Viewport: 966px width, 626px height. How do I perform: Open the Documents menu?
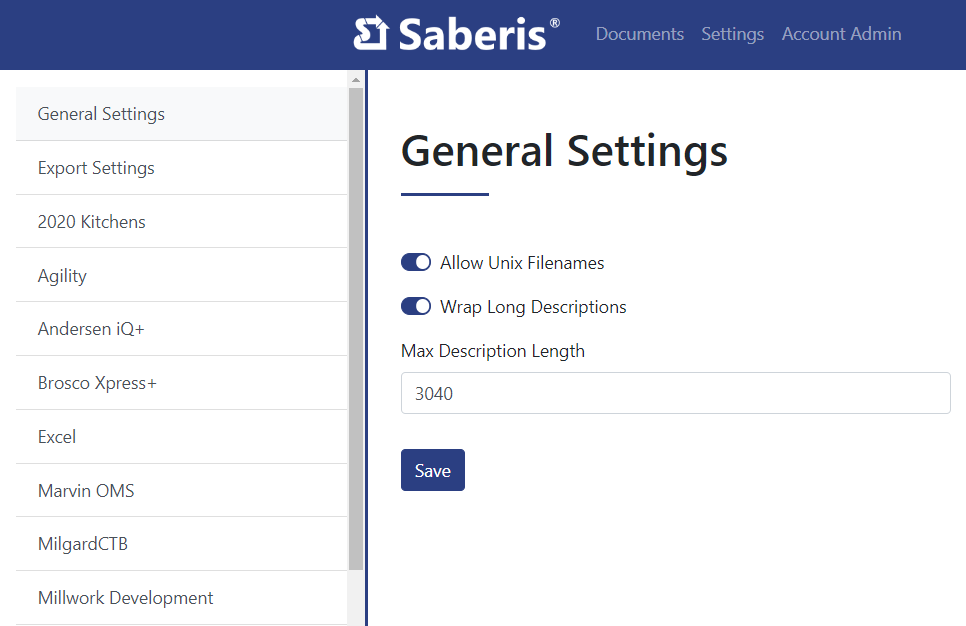(639, 34)
